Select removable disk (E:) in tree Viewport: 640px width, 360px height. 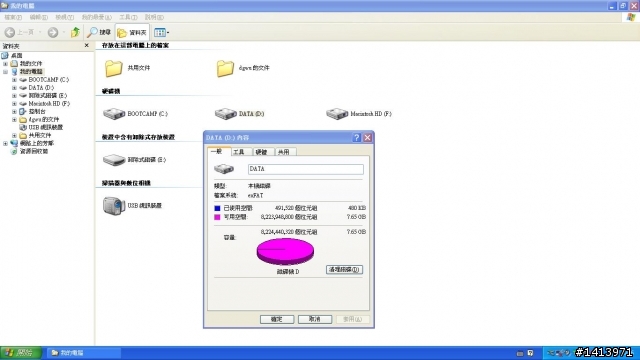[48, 96]
